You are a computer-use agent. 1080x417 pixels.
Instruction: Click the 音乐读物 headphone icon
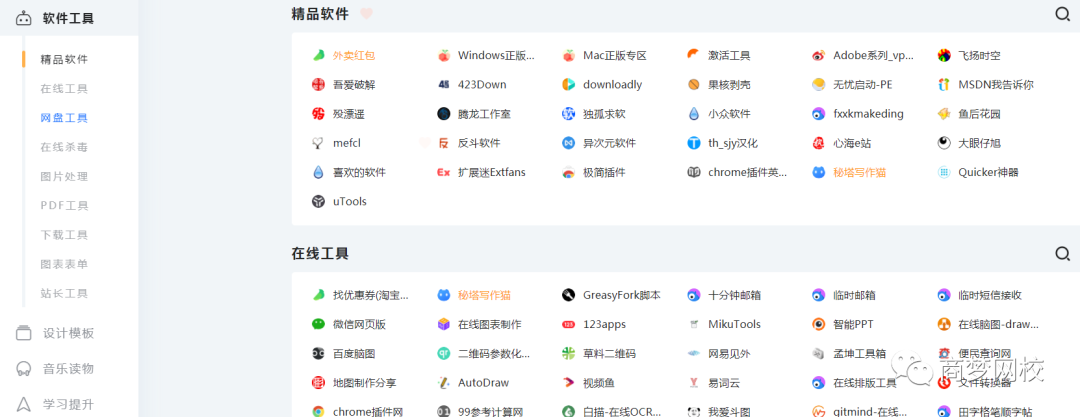[24, 368]
